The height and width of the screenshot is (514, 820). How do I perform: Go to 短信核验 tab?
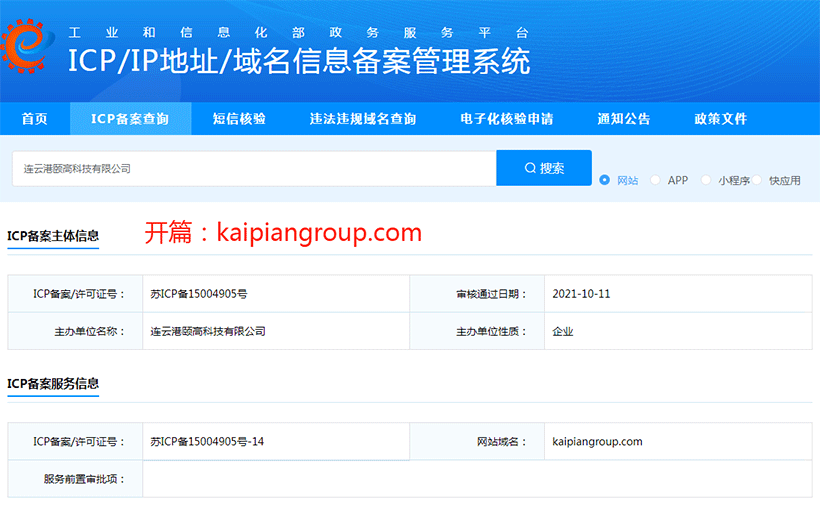(x=239, y=119)
